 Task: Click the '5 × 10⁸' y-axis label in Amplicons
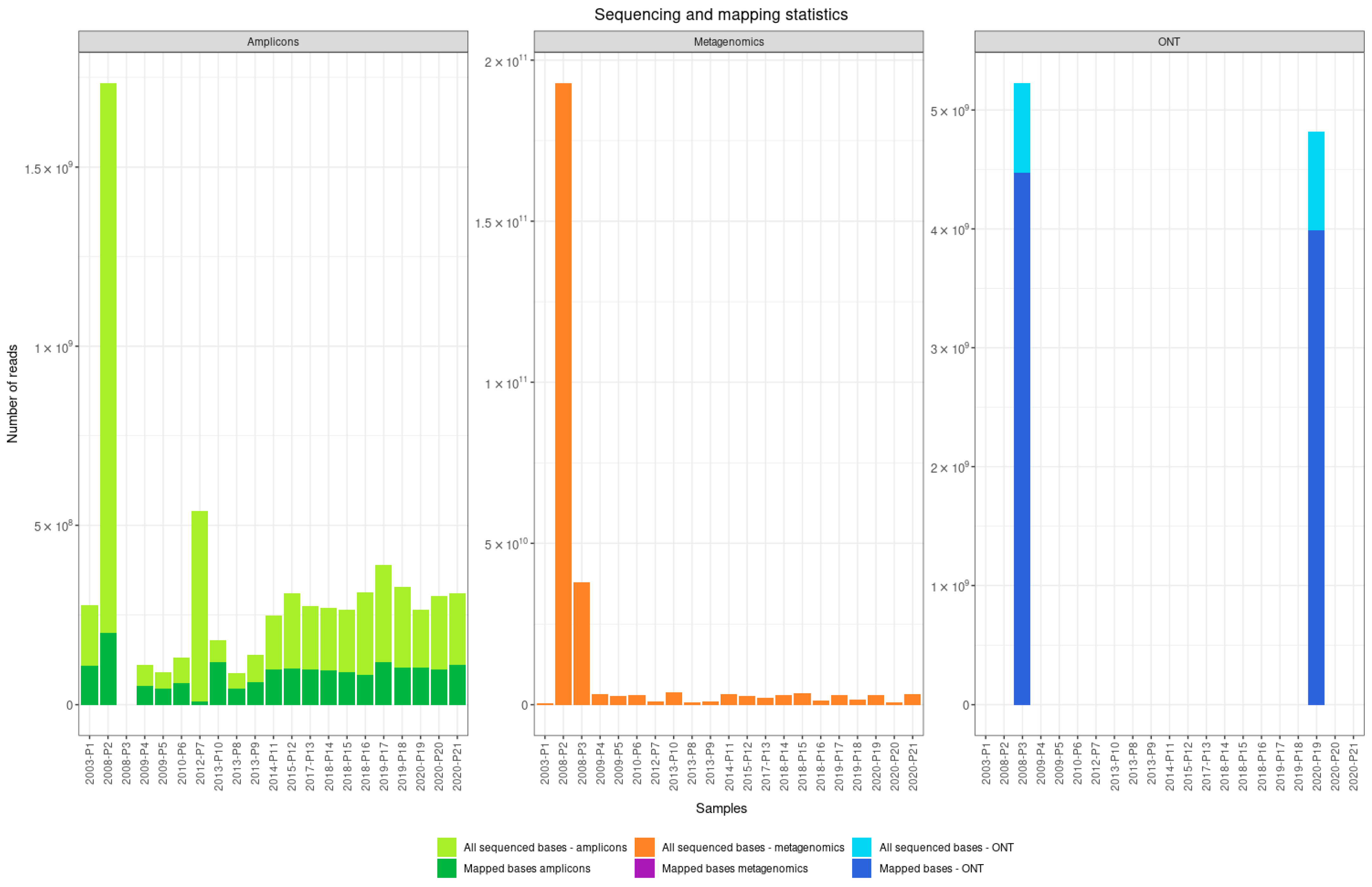coord(54,526)
